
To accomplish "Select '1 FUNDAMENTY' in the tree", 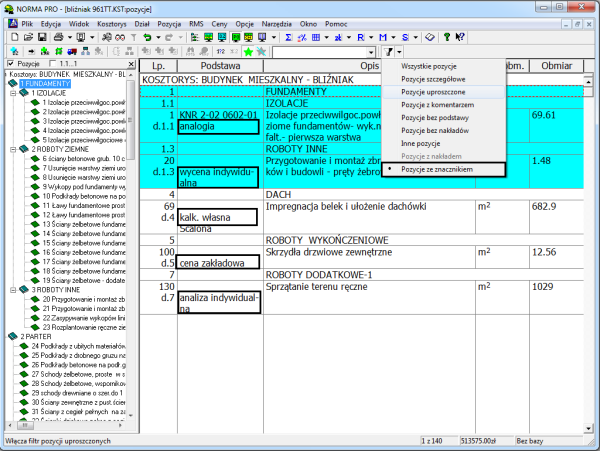I will [40, 84].
